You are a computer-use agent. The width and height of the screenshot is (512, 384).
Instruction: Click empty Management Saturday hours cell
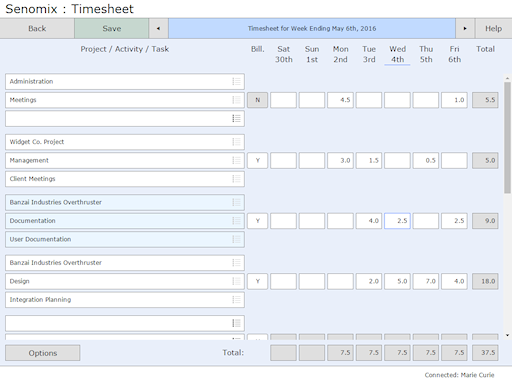tap(283, 160)
